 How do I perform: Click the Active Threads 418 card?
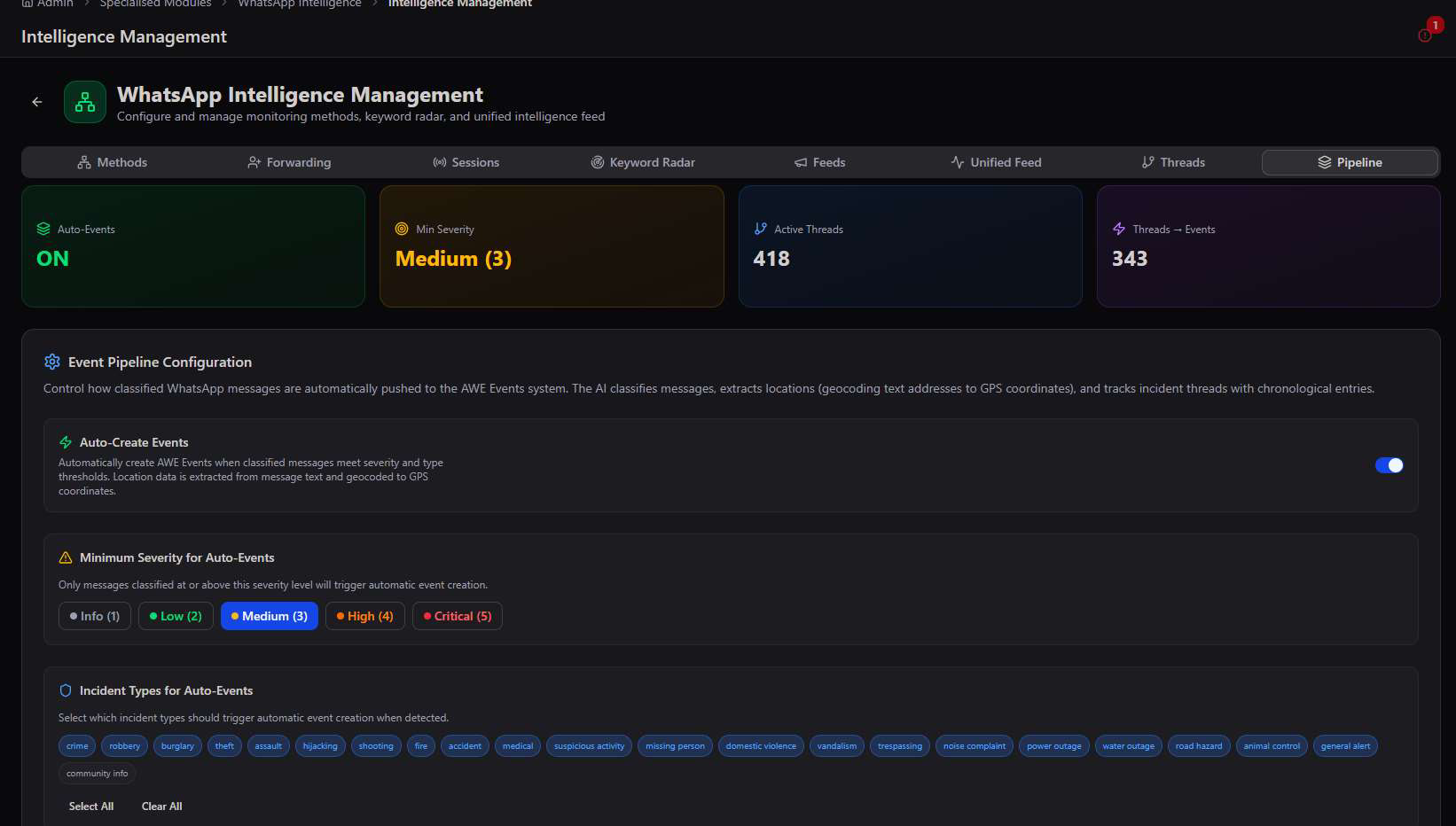[911, 246]
